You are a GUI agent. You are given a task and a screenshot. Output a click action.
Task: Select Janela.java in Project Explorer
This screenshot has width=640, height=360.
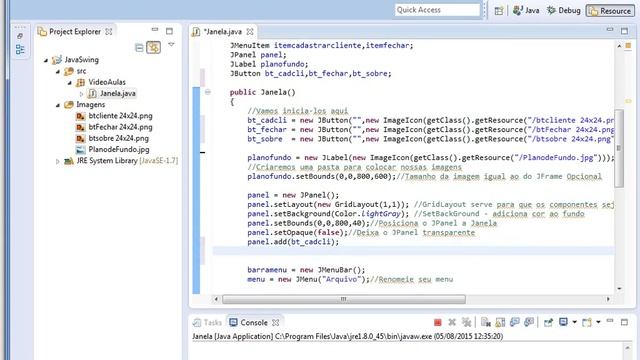(x=118, y=93)
